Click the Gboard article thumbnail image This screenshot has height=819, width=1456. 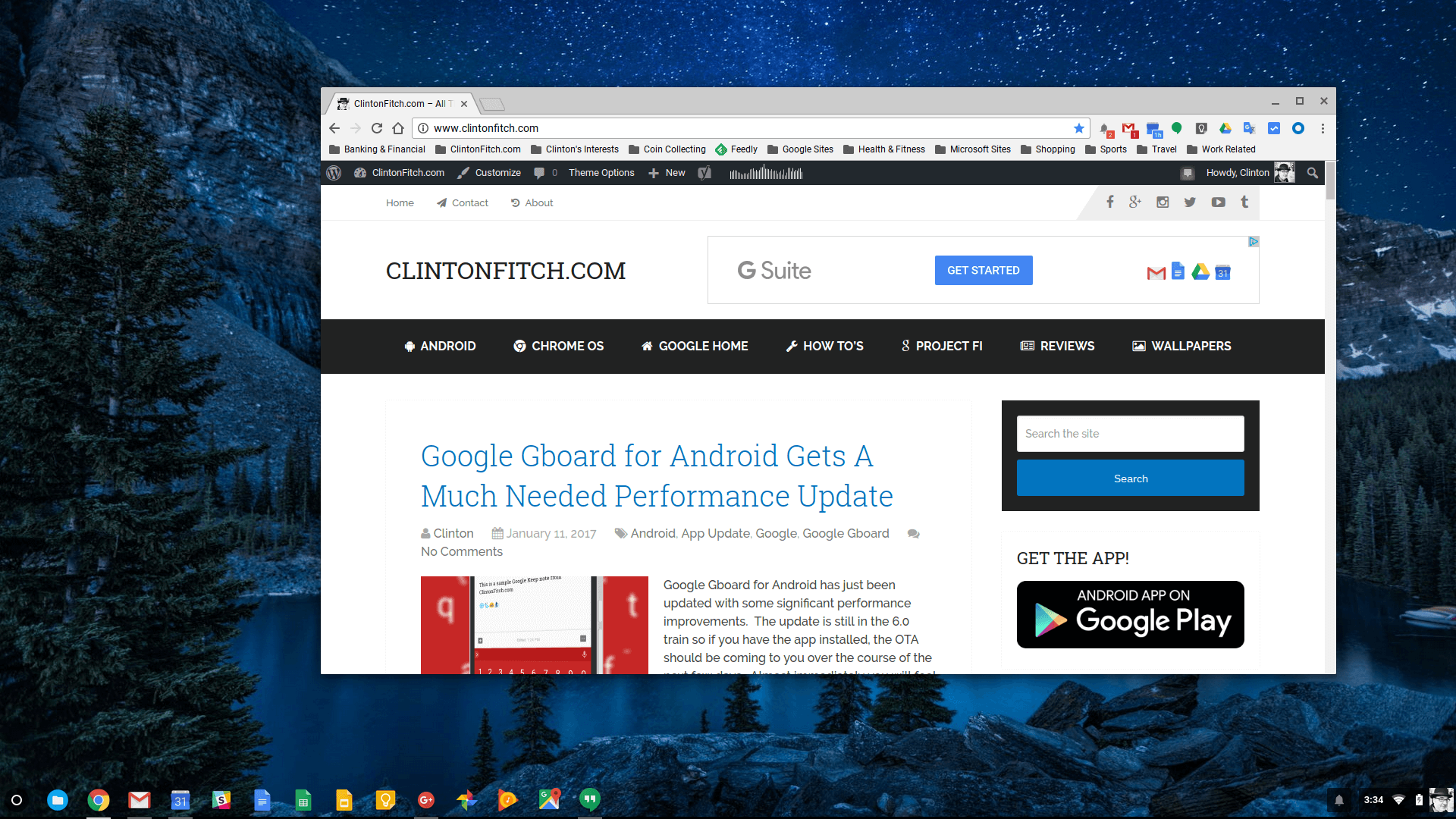[x=535, y=625]
